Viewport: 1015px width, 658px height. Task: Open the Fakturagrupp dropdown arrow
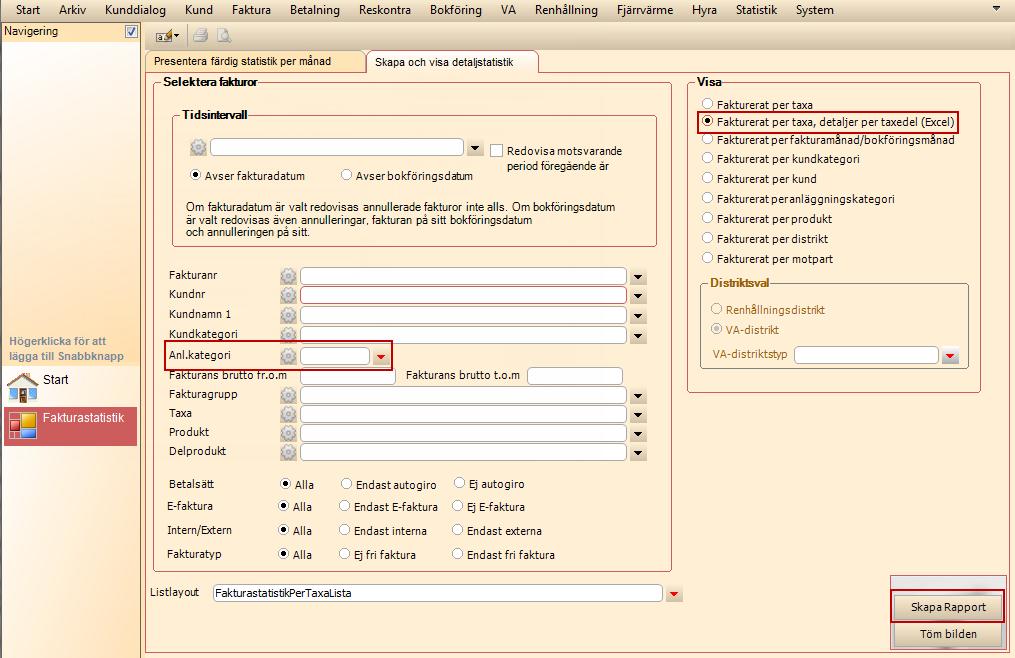click(638, 396)
